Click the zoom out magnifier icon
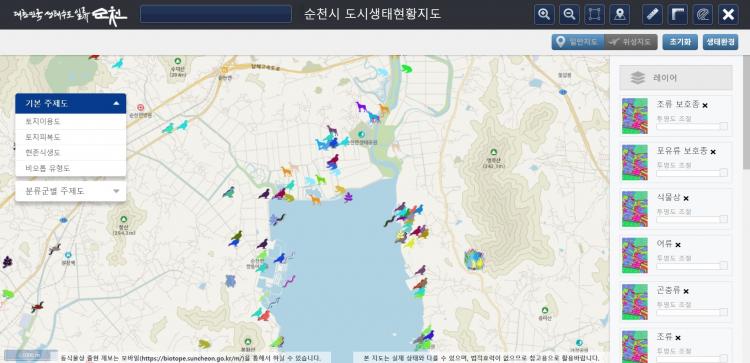The width and height of the screenshot is (750, 363). click(569, 14)
